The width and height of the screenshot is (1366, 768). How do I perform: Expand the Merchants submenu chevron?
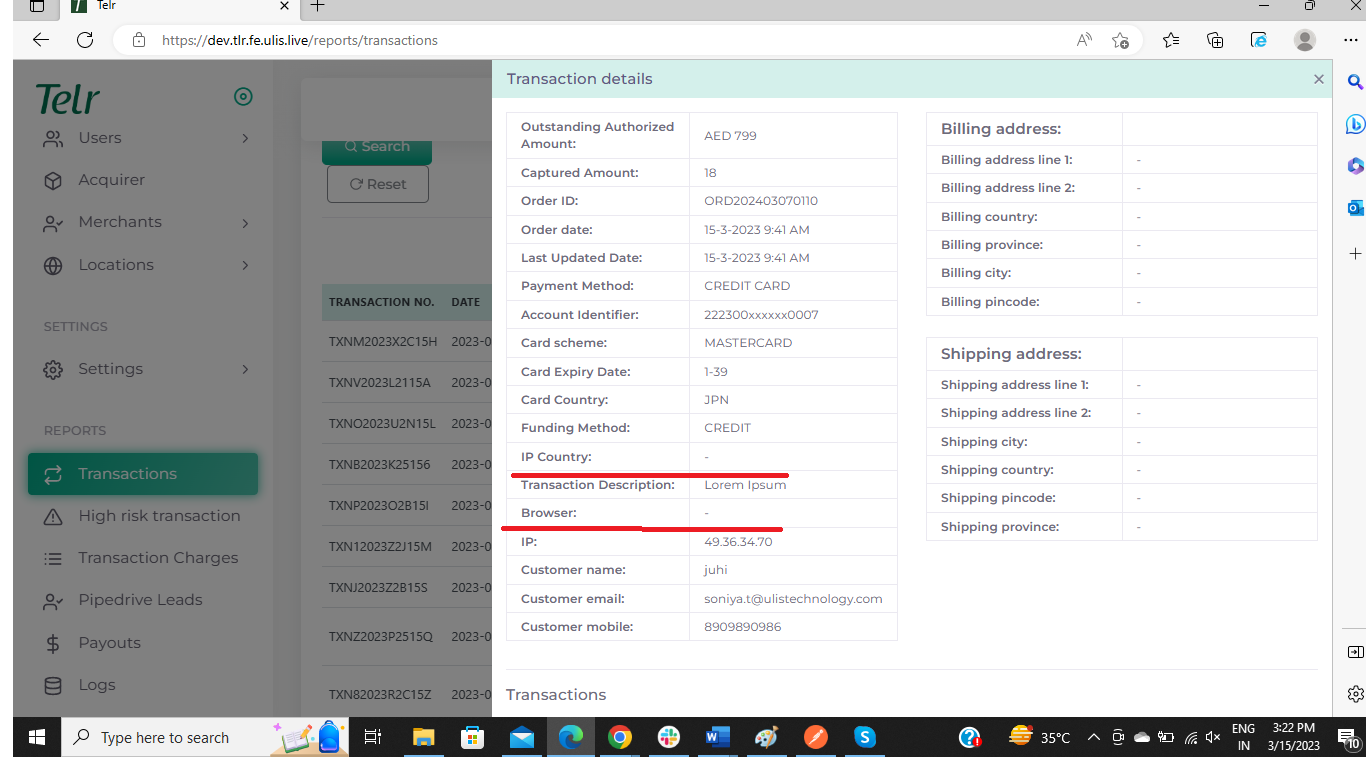245,223
